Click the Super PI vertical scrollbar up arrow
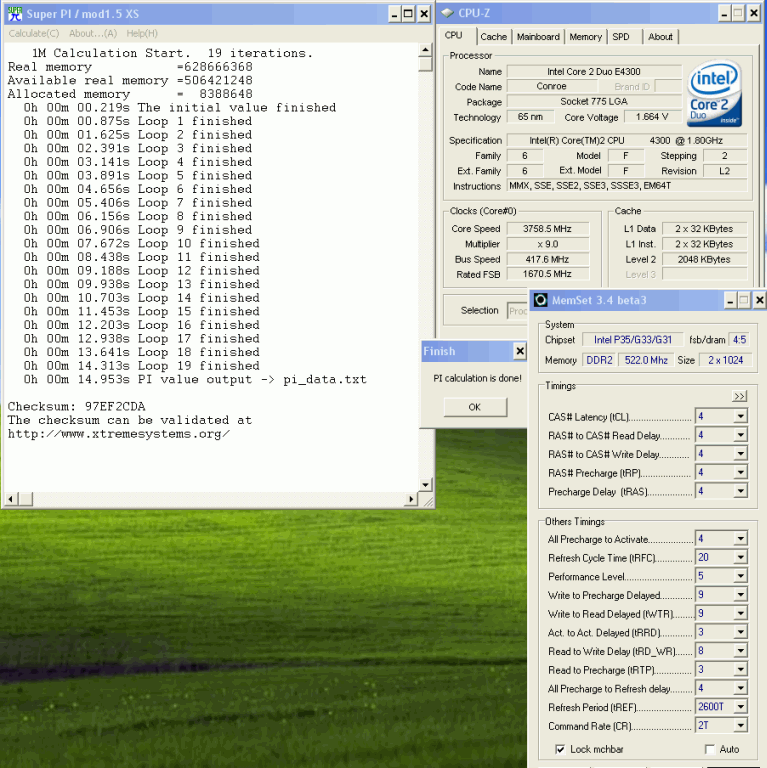767x768 pixels. click(425, 49)
